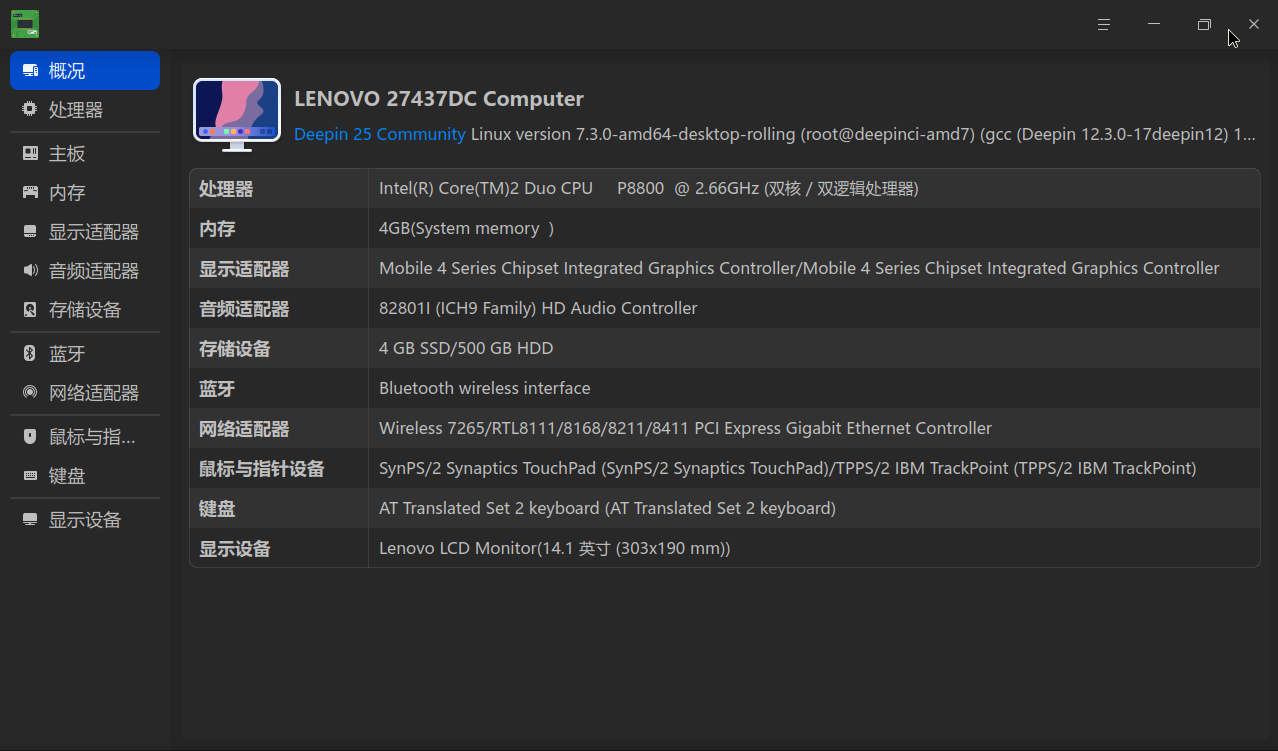This screenshot has height=751, width=1278.
Task: Click the Mobile 4 Series Chipset graphics value
Action: click(799, 268)
